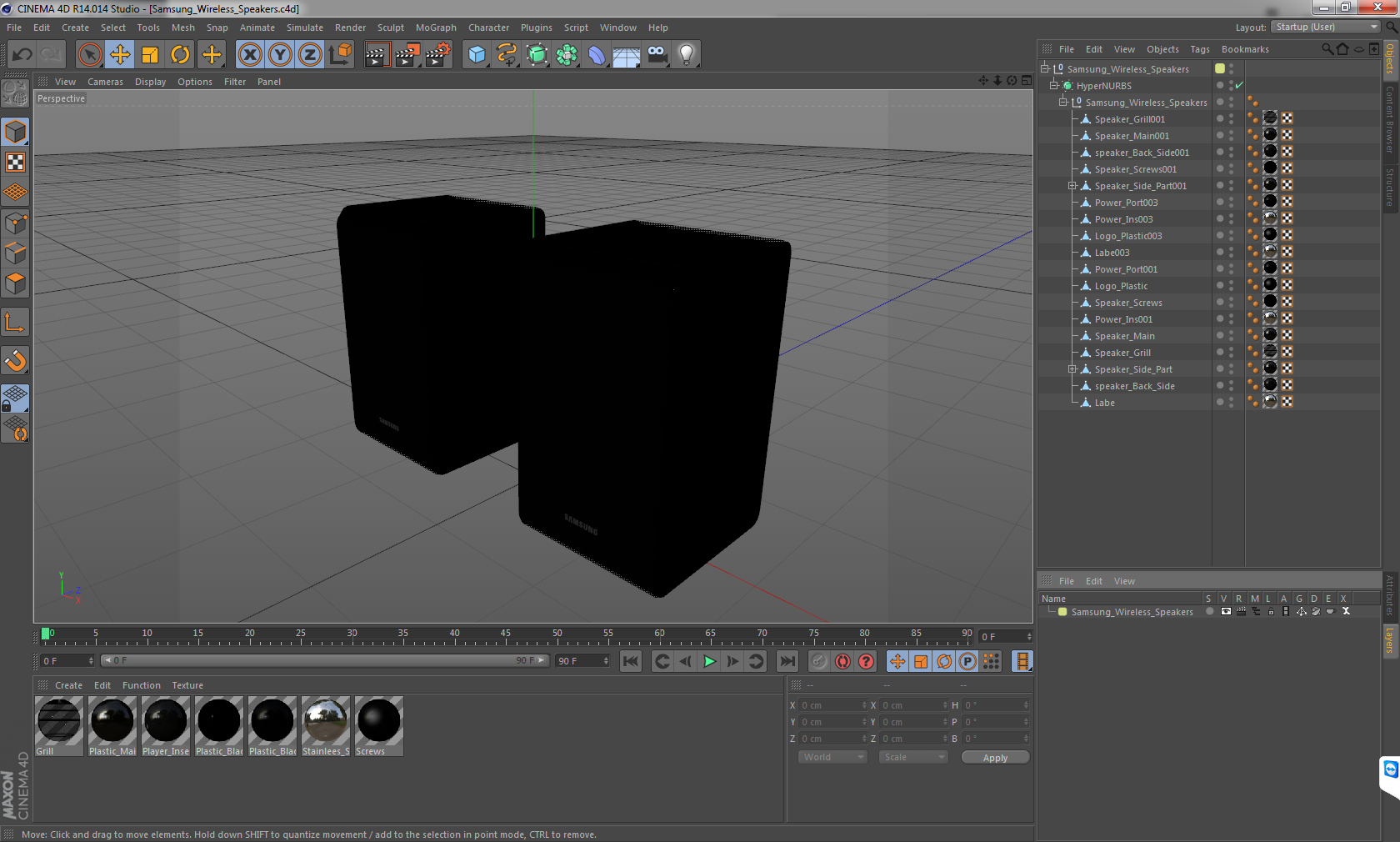
Task: Enable Snap magnet icon
Action: point(15,361)
